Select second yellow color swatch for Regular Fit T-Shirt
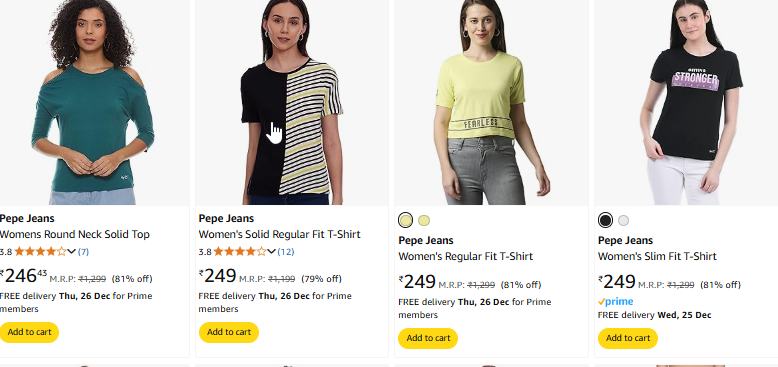 424,220
